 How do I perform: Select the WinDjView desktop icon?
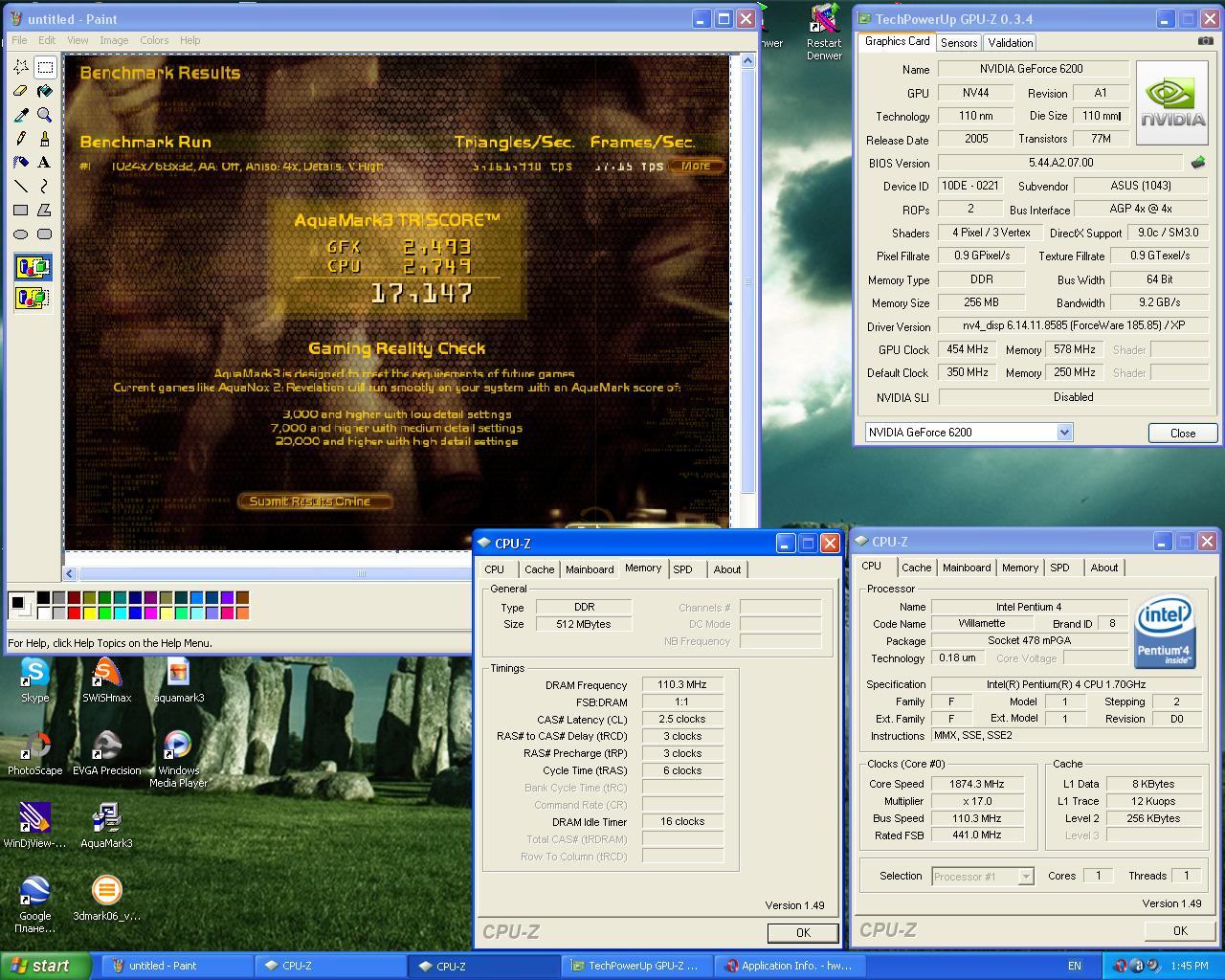[x=34, y=826]
